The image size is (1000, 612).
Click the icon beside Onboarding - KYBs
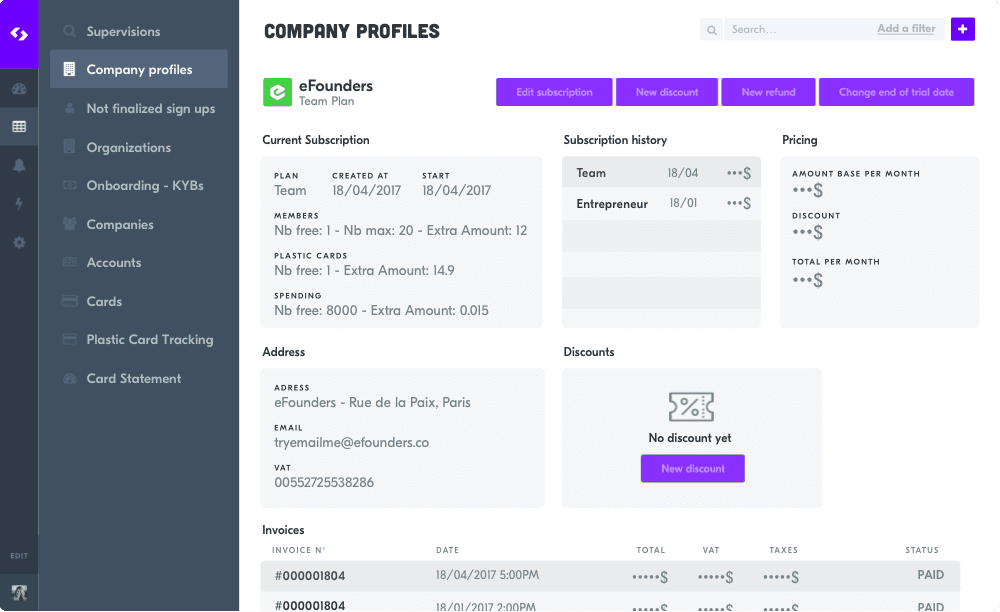tap(70, 186)
